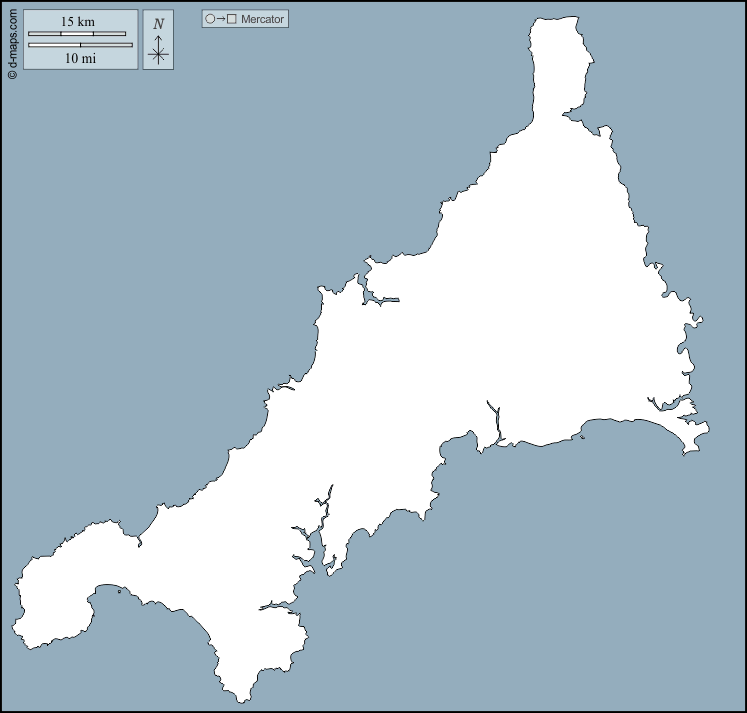
Task: Open the d-maps.com copyright link
Action: (12, 40)
